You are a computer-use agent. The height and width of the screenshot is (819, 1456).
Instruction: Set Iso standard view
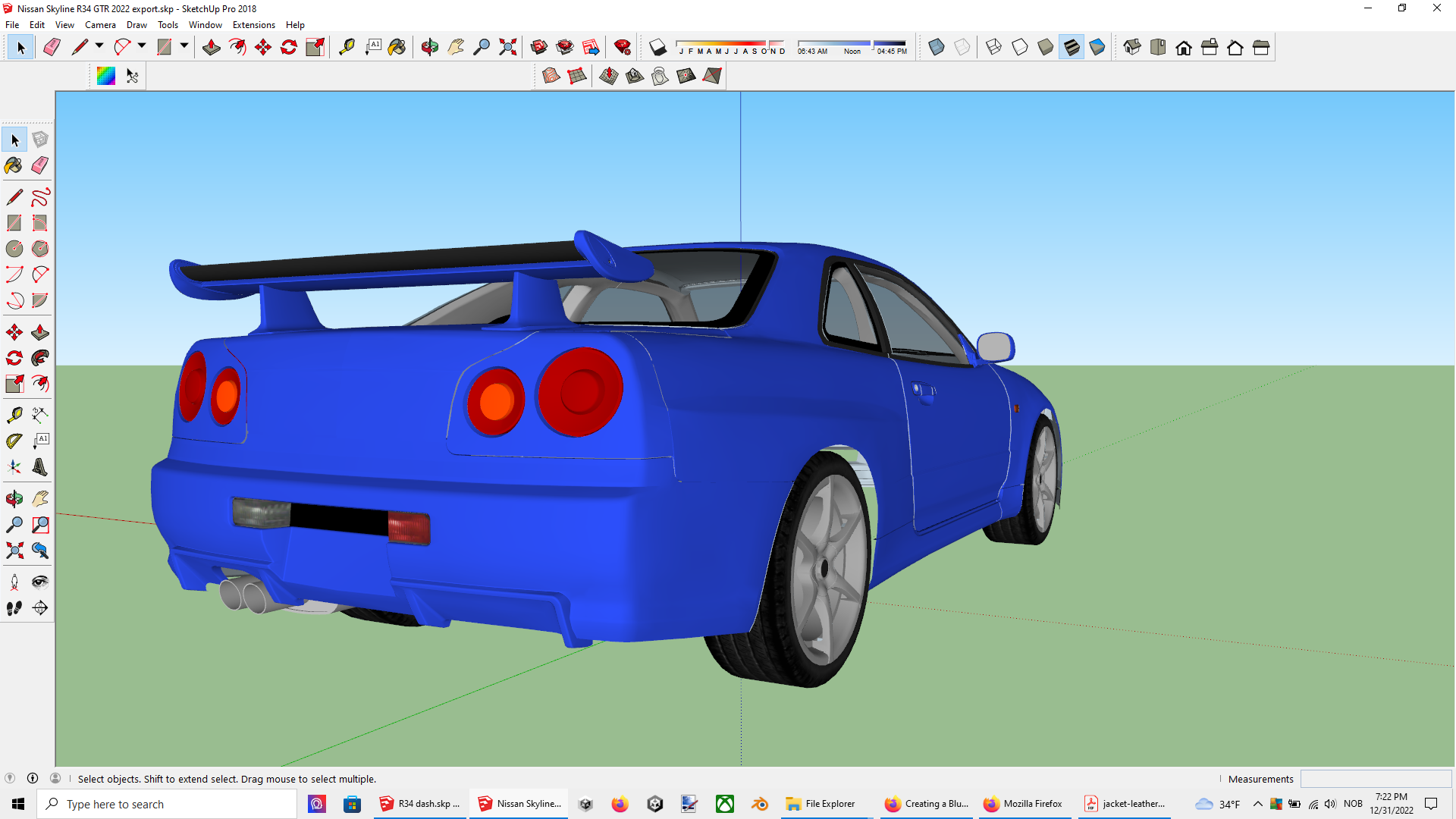1132,47
